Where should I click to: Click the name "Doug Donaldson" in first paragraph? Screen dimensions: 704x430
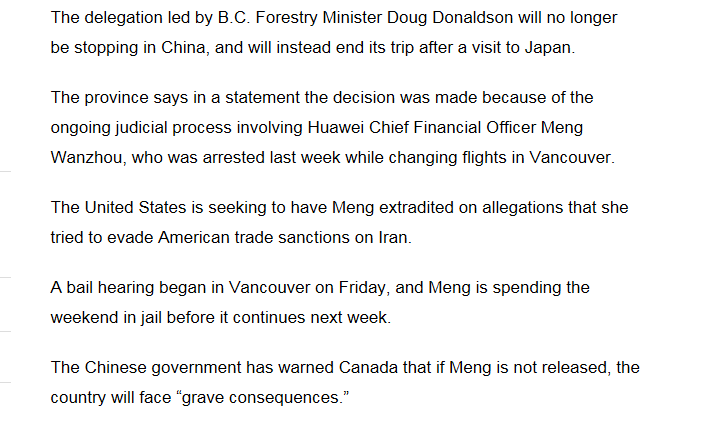coord(450,18)
